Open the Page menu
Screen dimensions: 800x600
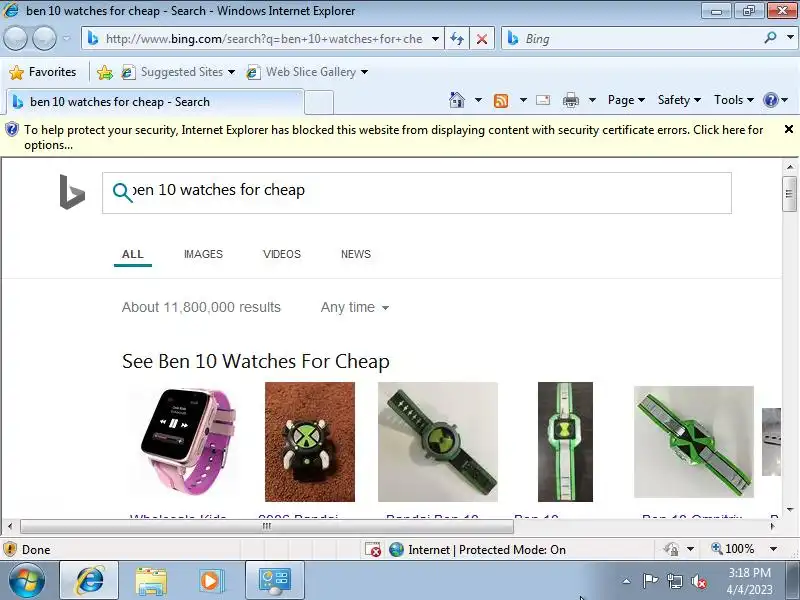626,100
